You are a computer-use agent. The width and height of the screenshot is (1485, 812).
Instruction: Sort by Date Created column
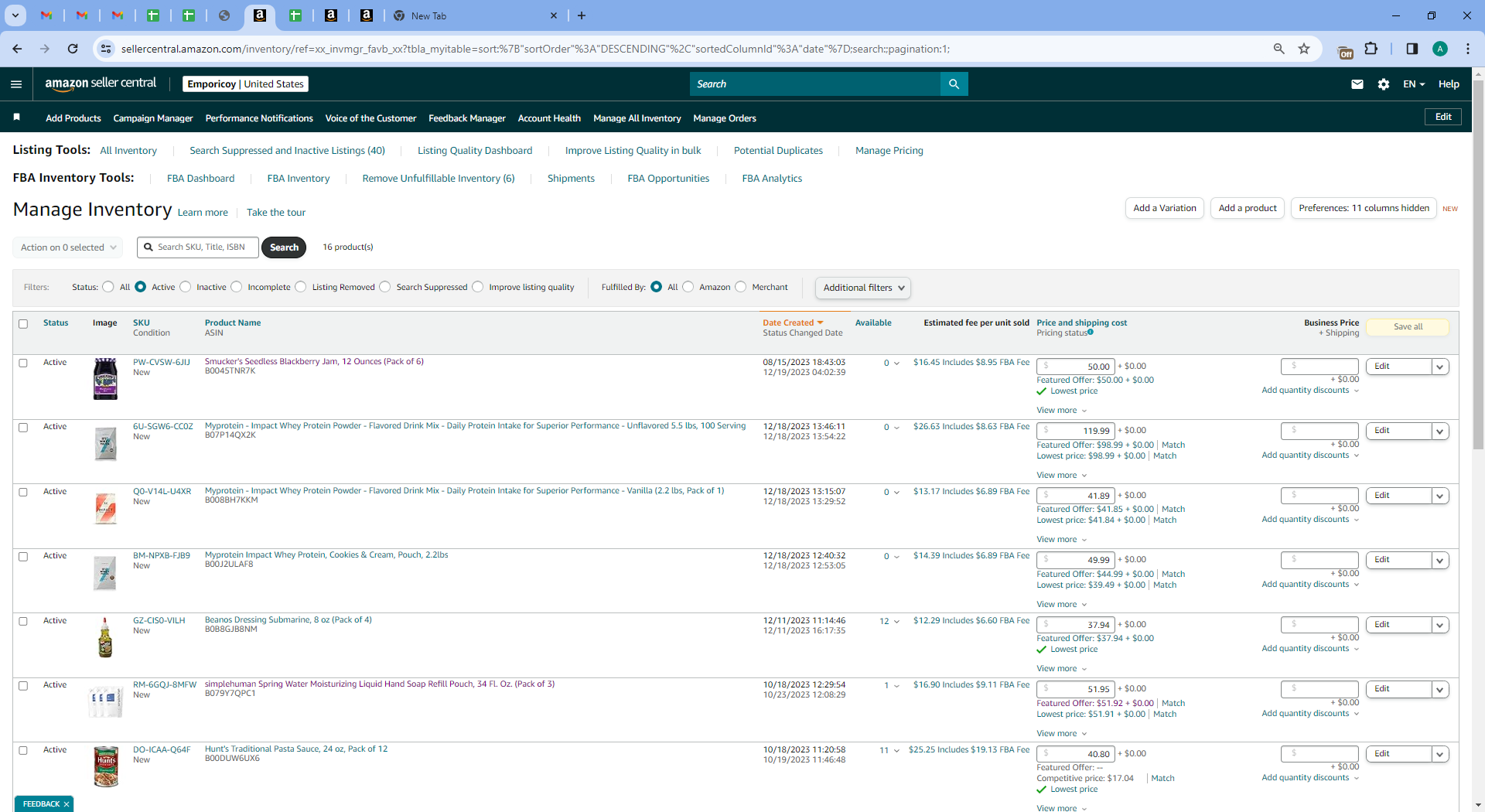click(x=793, y=322)
